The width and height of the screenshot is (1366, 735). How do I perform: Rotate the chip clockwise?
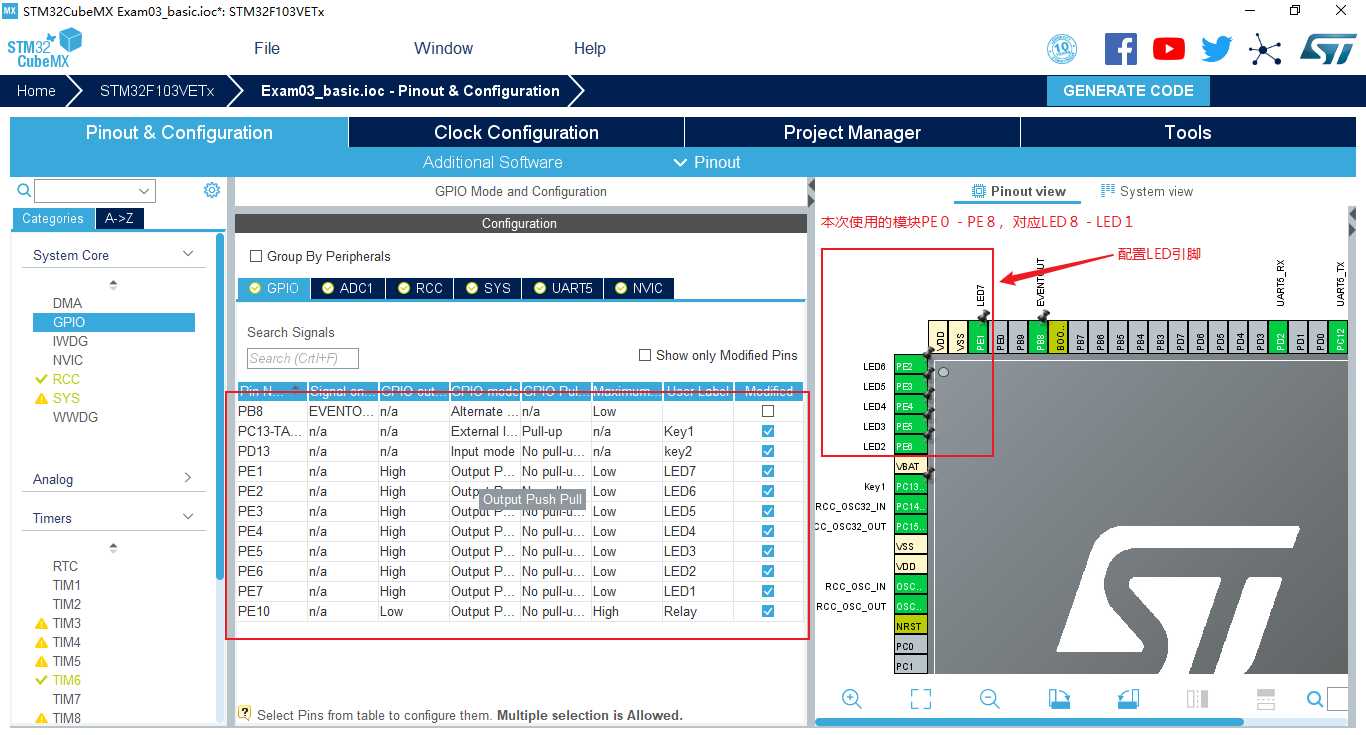(1059, 699)
